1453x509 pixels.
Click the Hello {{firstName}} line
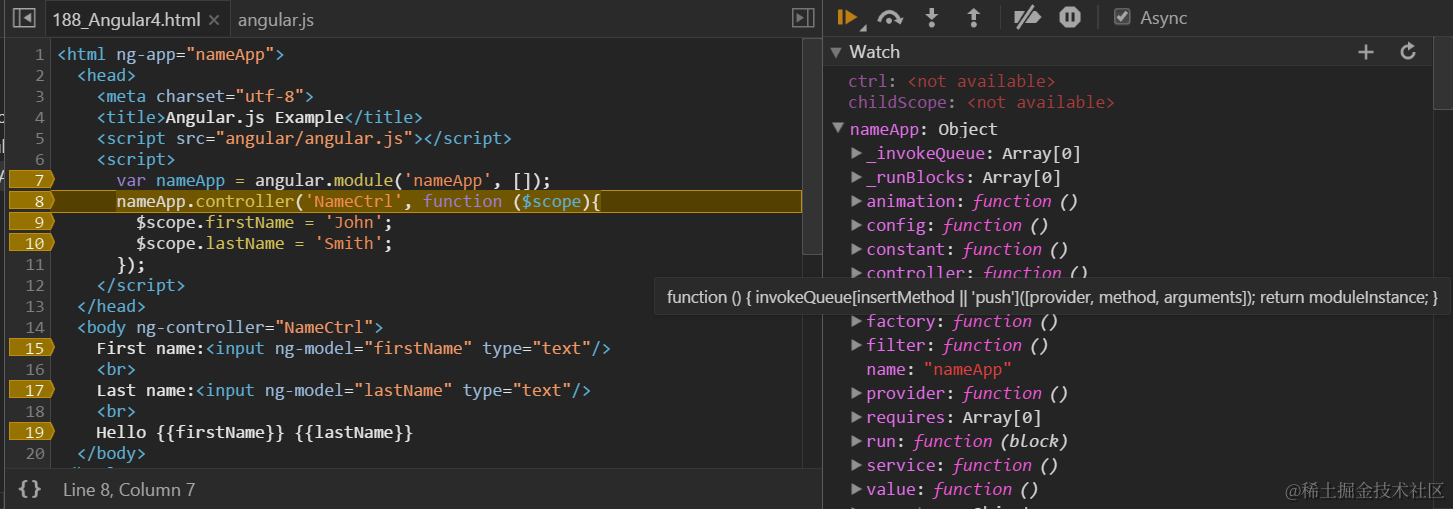(255, 432)
